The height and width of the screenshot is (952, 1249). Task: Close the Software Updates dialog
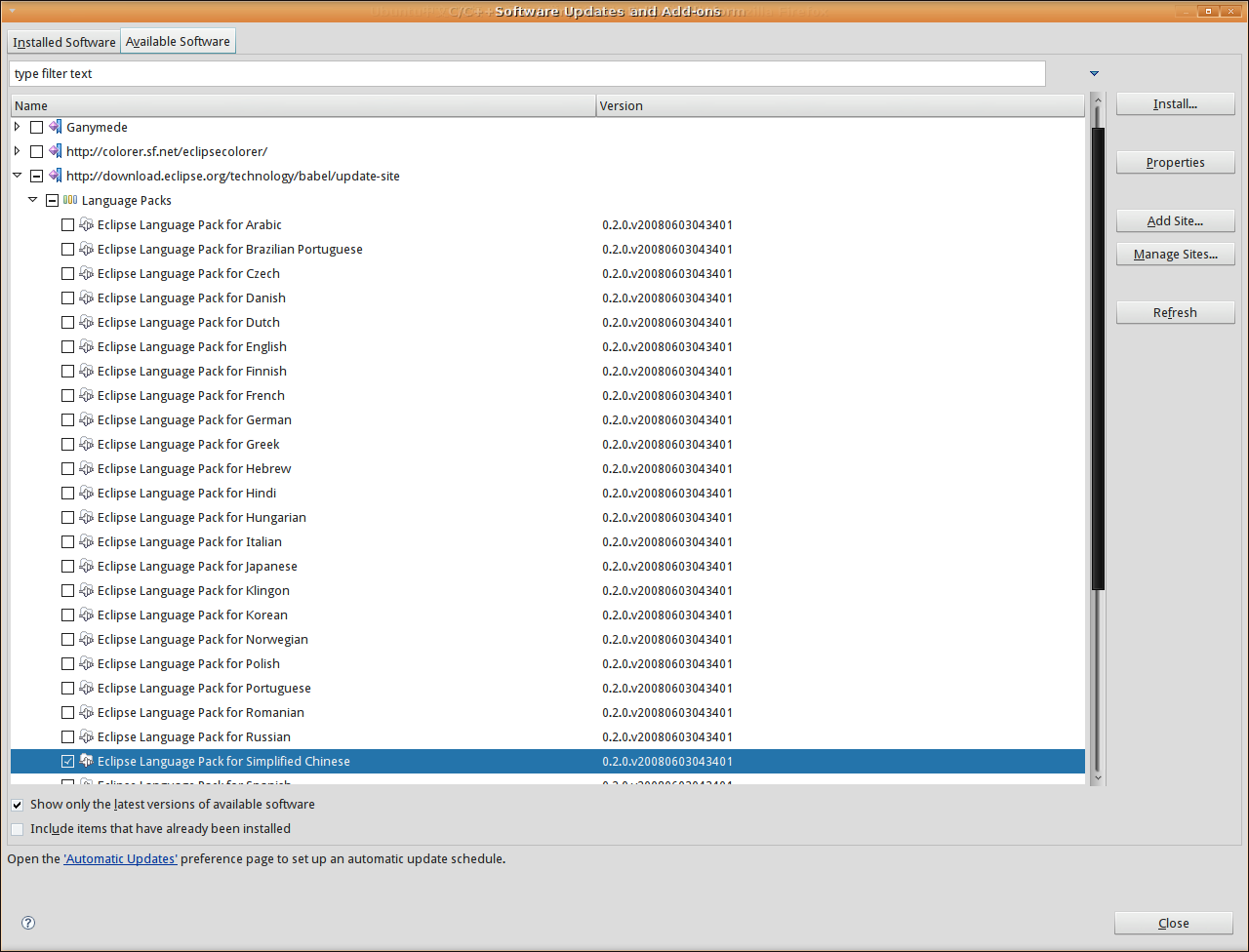(1173, 924)
